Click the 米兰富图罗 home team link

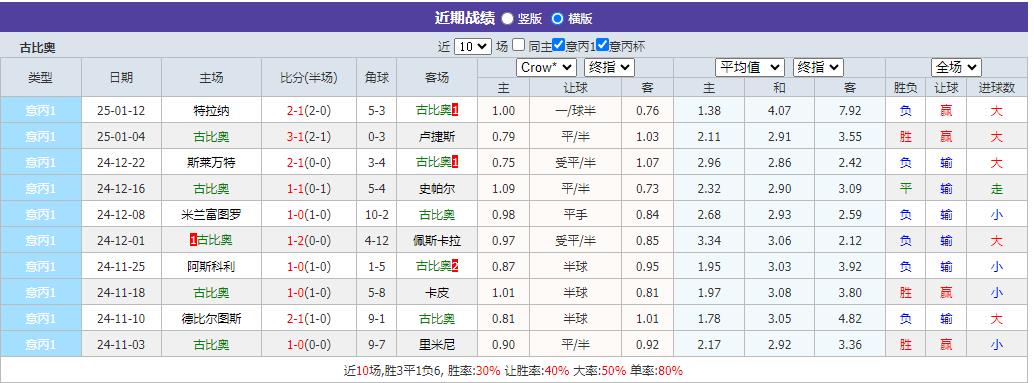click(211, 215)
